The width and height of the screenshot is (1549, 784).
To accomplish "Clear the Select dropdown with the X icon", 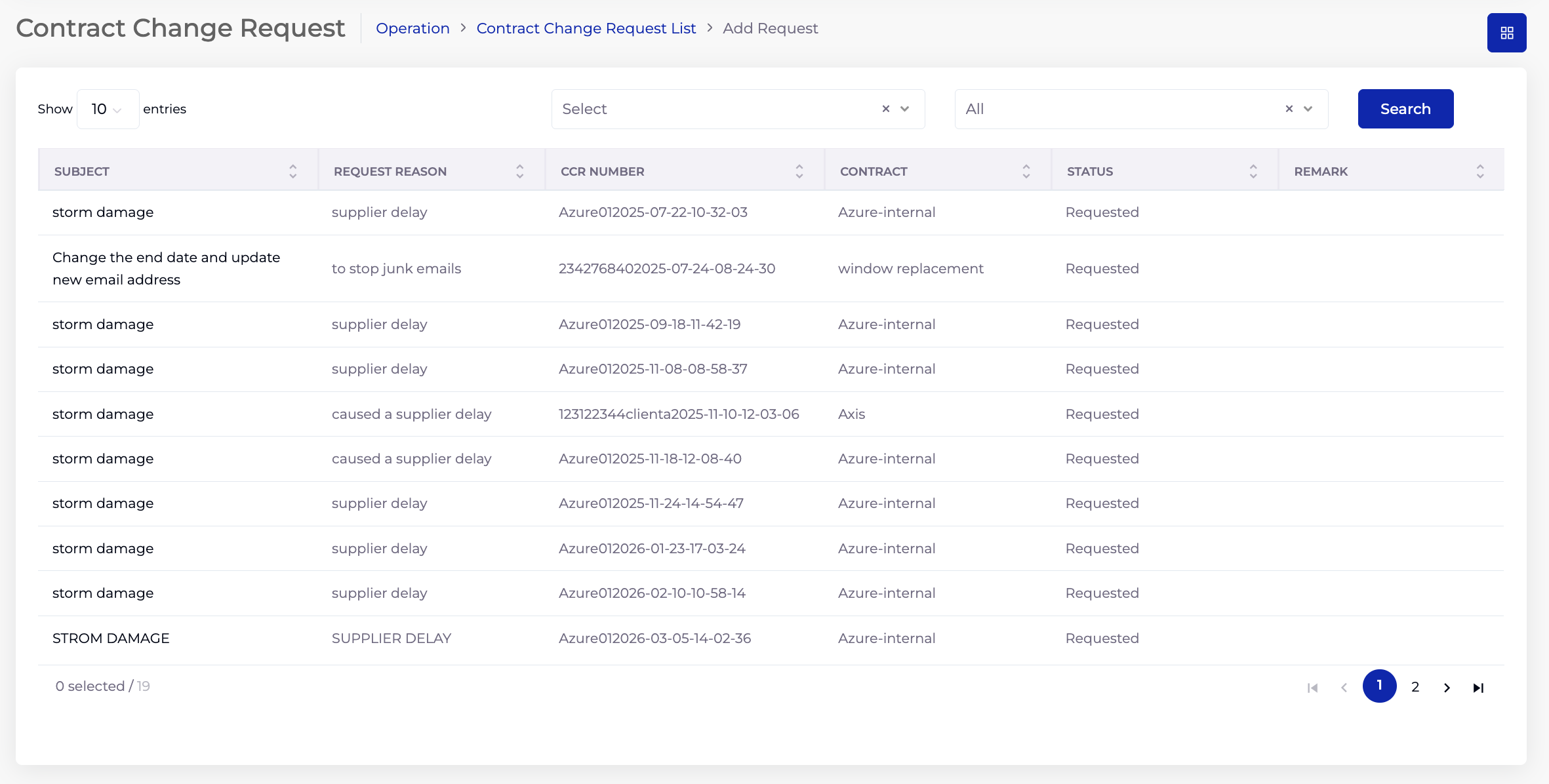I will tap(885, 109).
